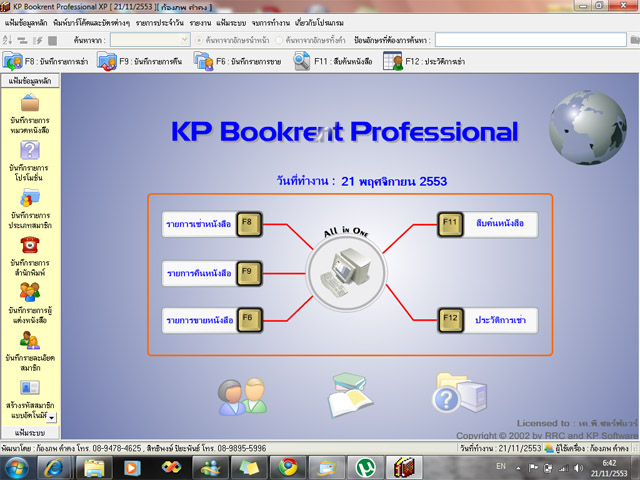Open the เกี่ยวกับโปรแกรม menu

319,23
